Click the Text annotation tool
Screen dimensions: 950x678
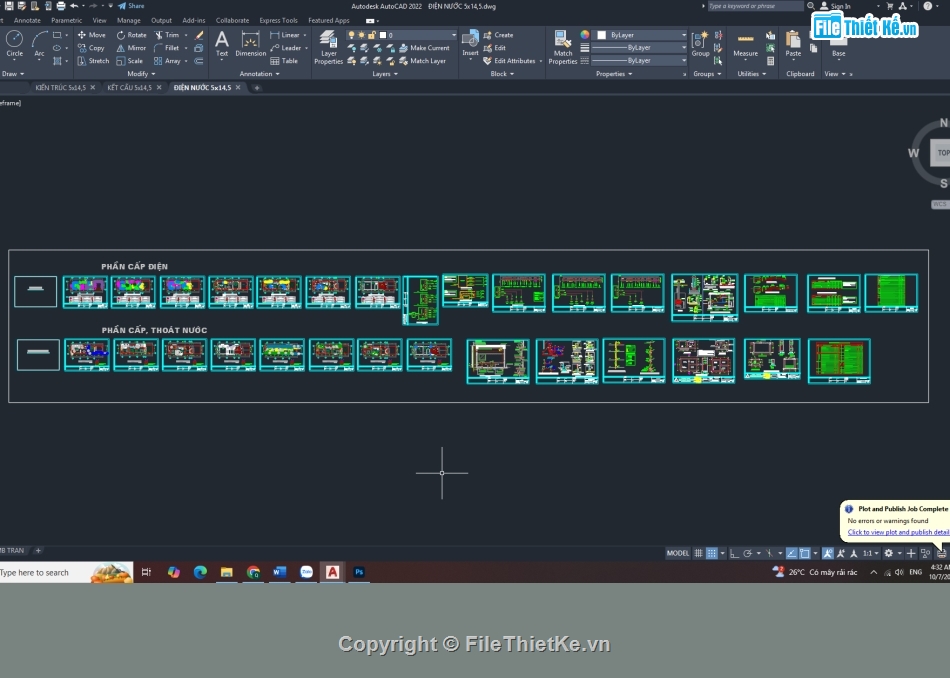click(x=222, y=42)
